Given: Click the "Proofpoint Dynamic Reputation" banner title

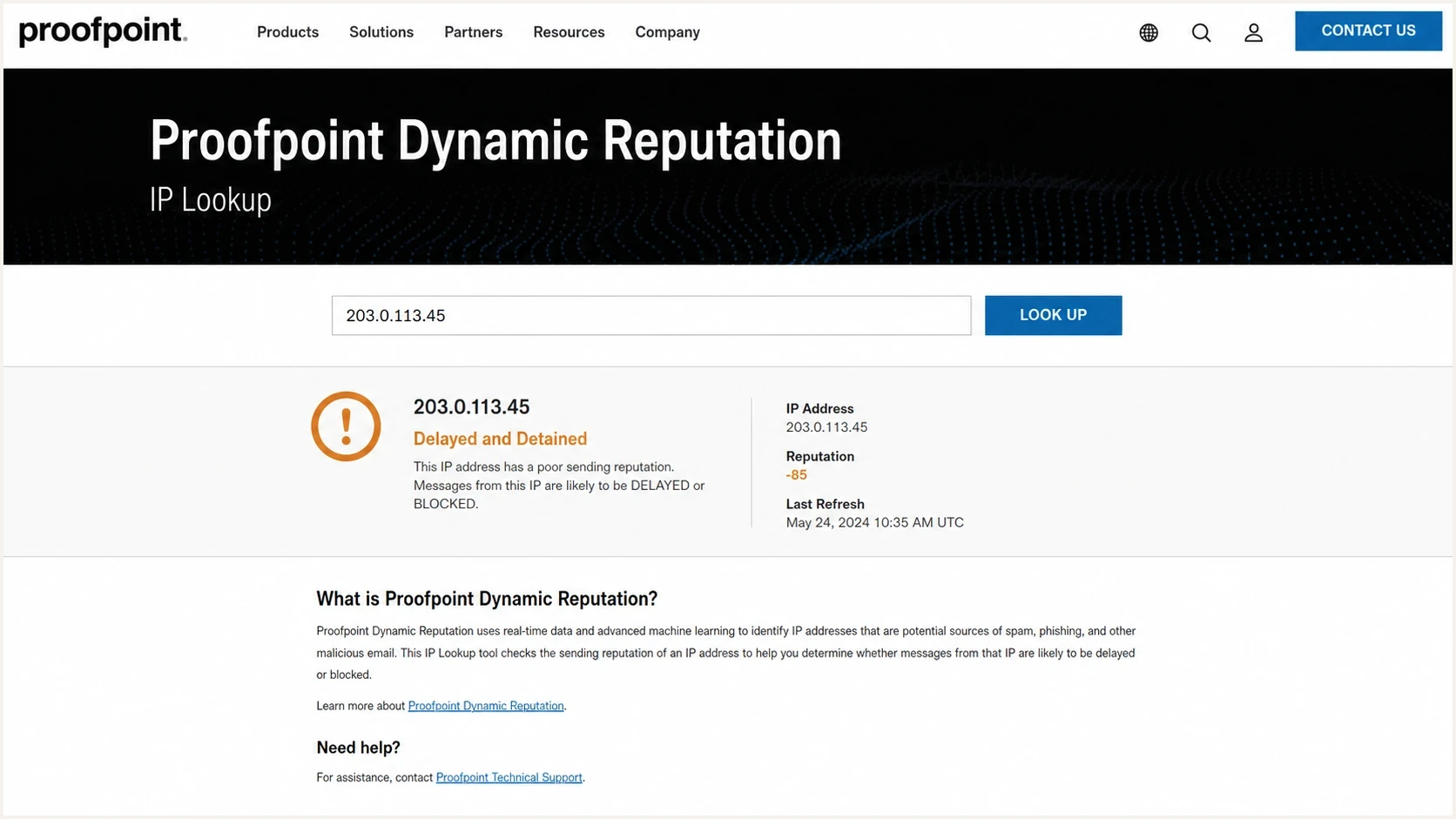Looking at the screenshot, I should click(x=495, y=140).
